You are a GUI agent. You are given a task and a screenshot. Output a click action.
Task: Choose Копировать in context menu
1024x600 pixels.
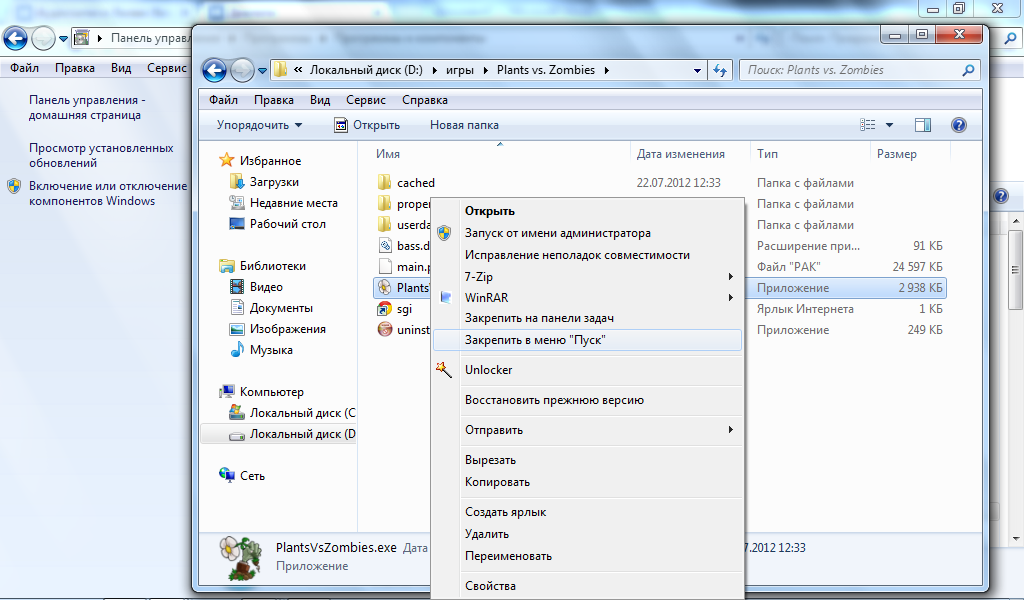[497, 482]
